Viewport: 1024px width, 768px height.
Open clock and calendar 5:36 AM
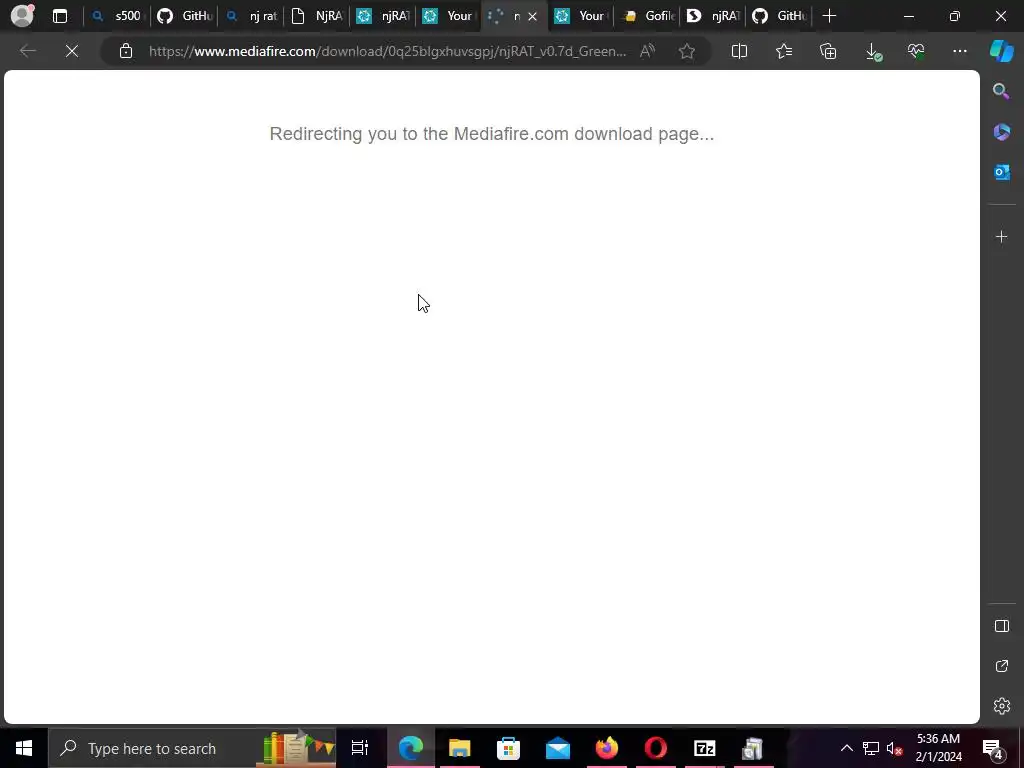pos(938,748)
